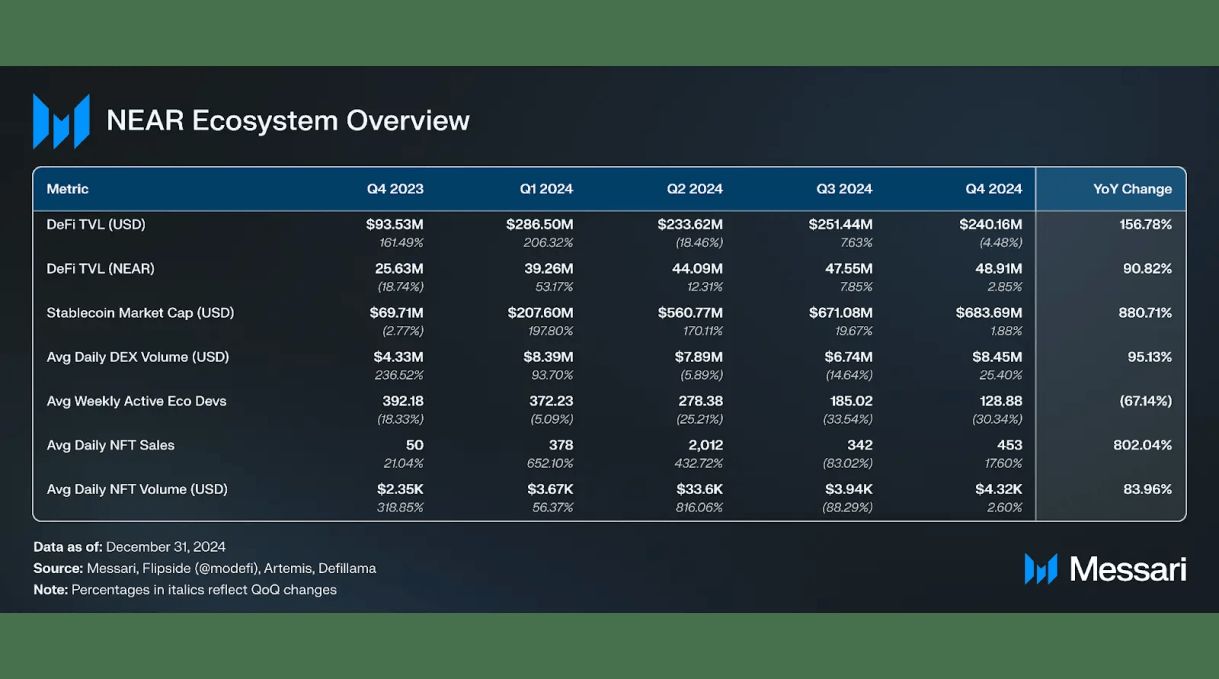Click the 372.23 active devs value
The width and height of the screenshot is (1219, 679).
[x=552, y=401]
